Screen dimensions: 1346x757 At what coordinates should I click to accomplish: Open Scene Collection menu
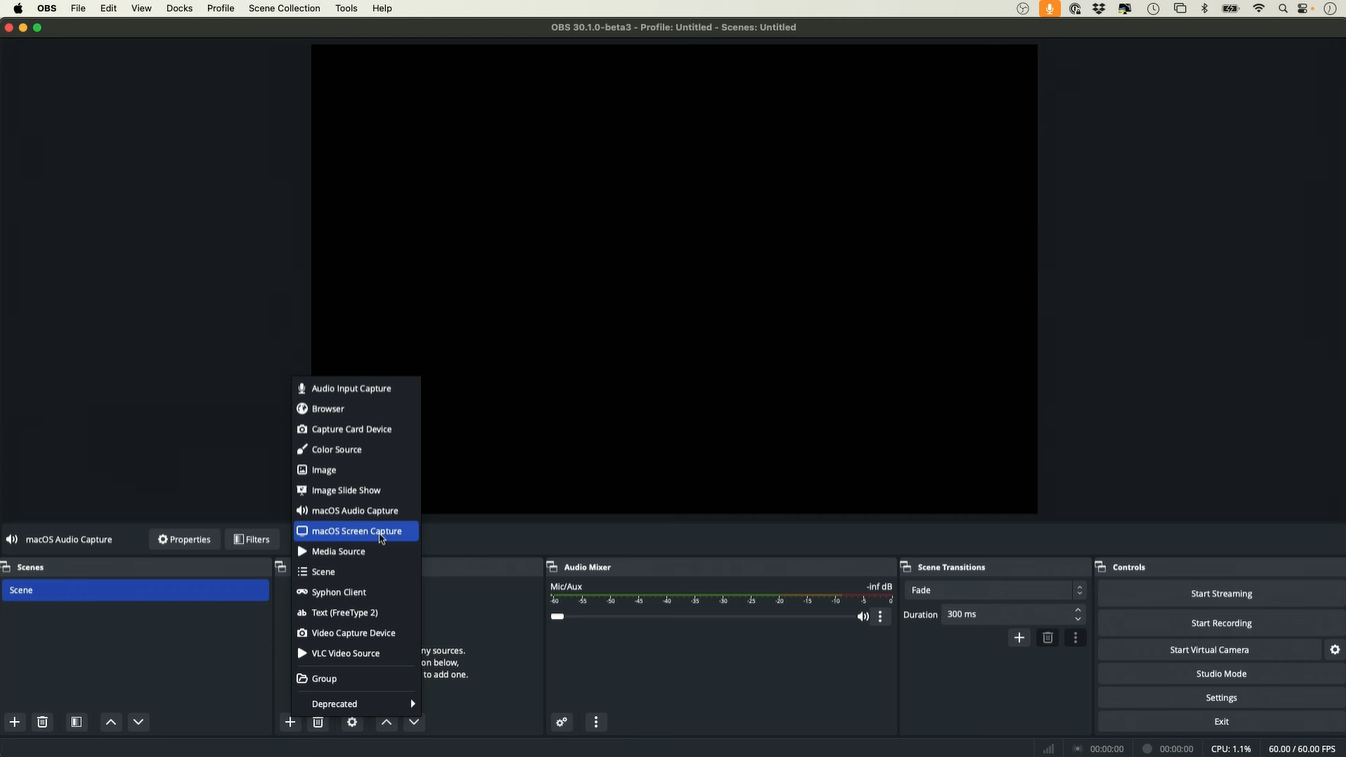(284, 8)
